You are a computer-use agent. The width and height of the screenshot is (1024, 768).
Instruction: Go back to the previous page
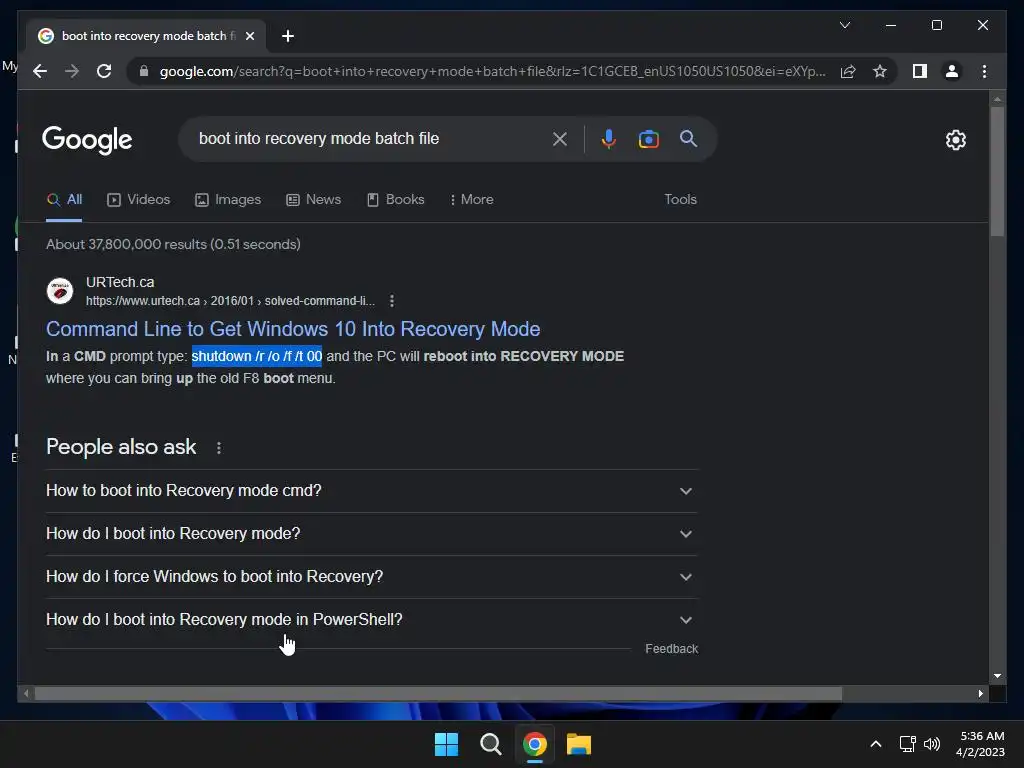pos(40,71)
